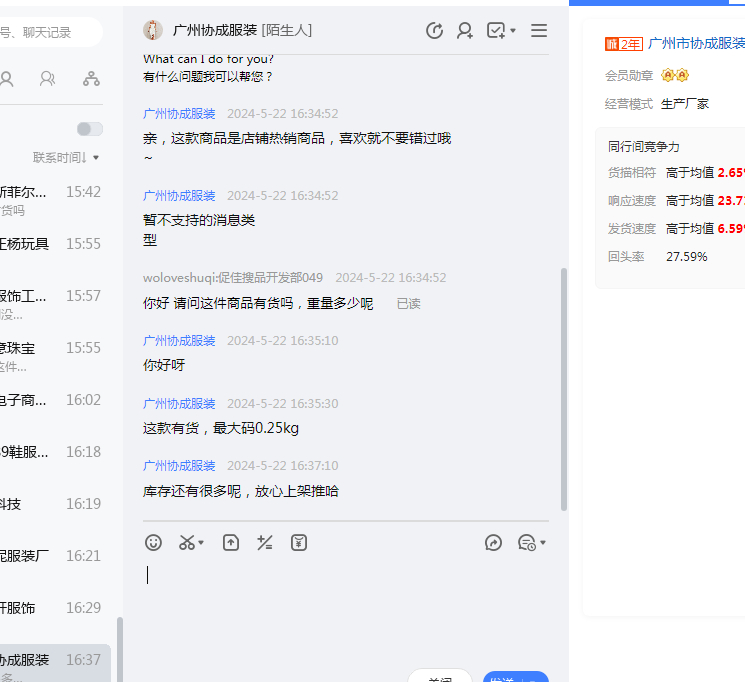Expand the task checkbox dropdown in header
This screenshot has width=745, height=682.
(513, 31)
